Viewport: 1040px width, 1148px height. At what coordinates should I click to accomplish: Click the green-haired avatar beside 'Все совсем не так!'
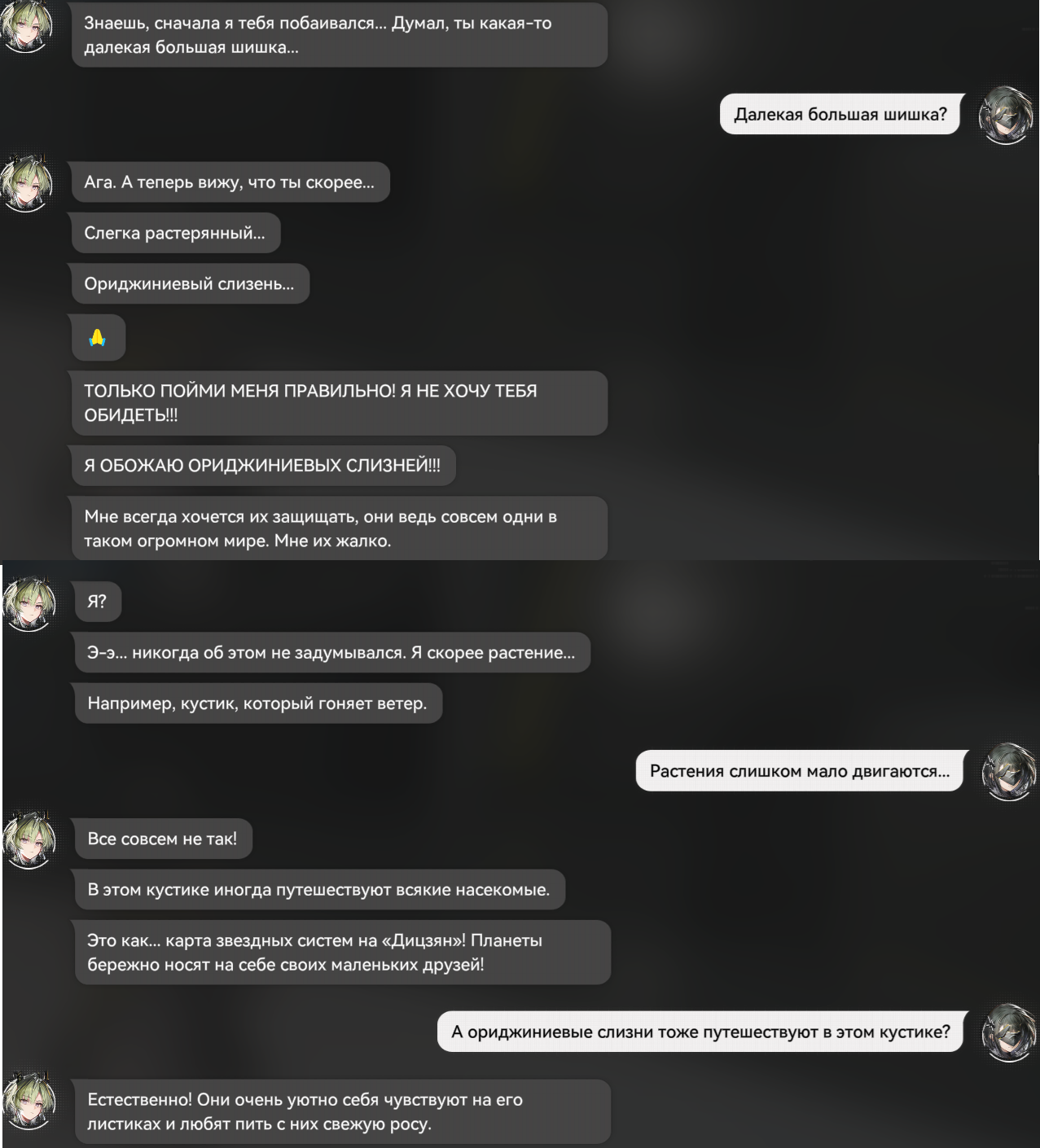click(29, 839)
